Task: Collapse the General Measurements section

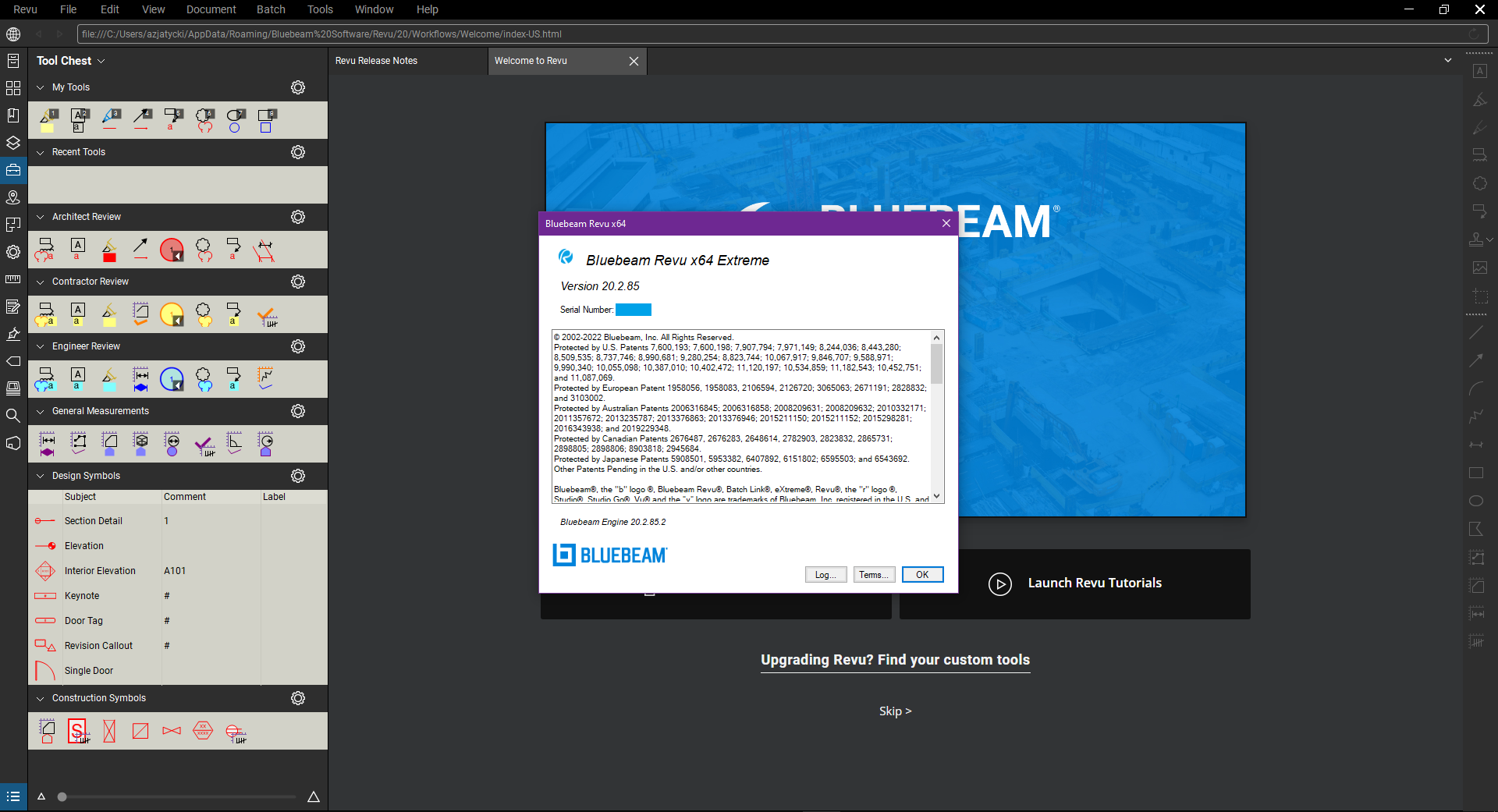Action: [41, 411]
